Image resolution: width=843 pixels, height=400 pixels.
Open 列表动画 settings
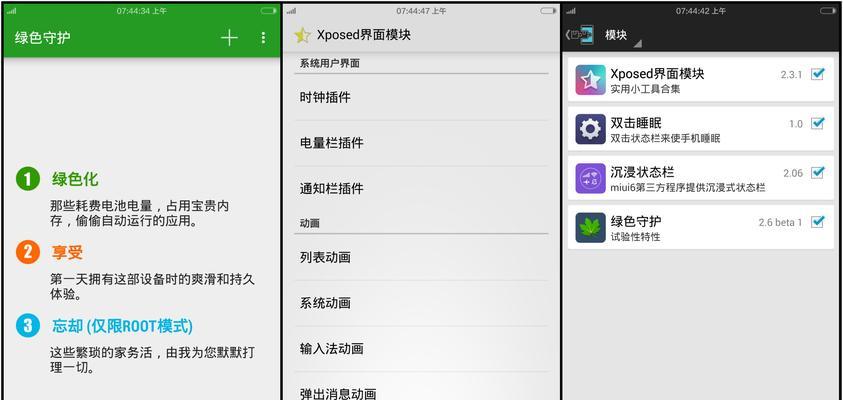pos(422,258)
